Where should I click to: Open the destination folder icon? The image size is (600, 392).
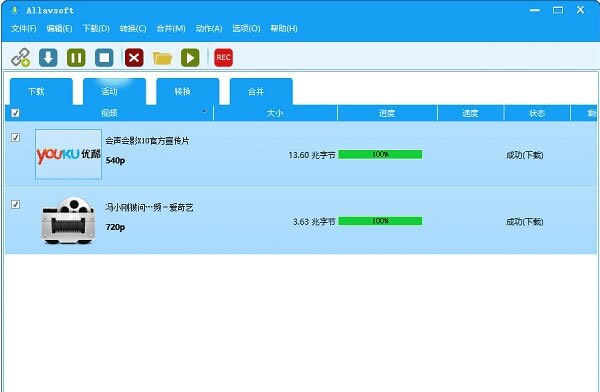[162, 58]
